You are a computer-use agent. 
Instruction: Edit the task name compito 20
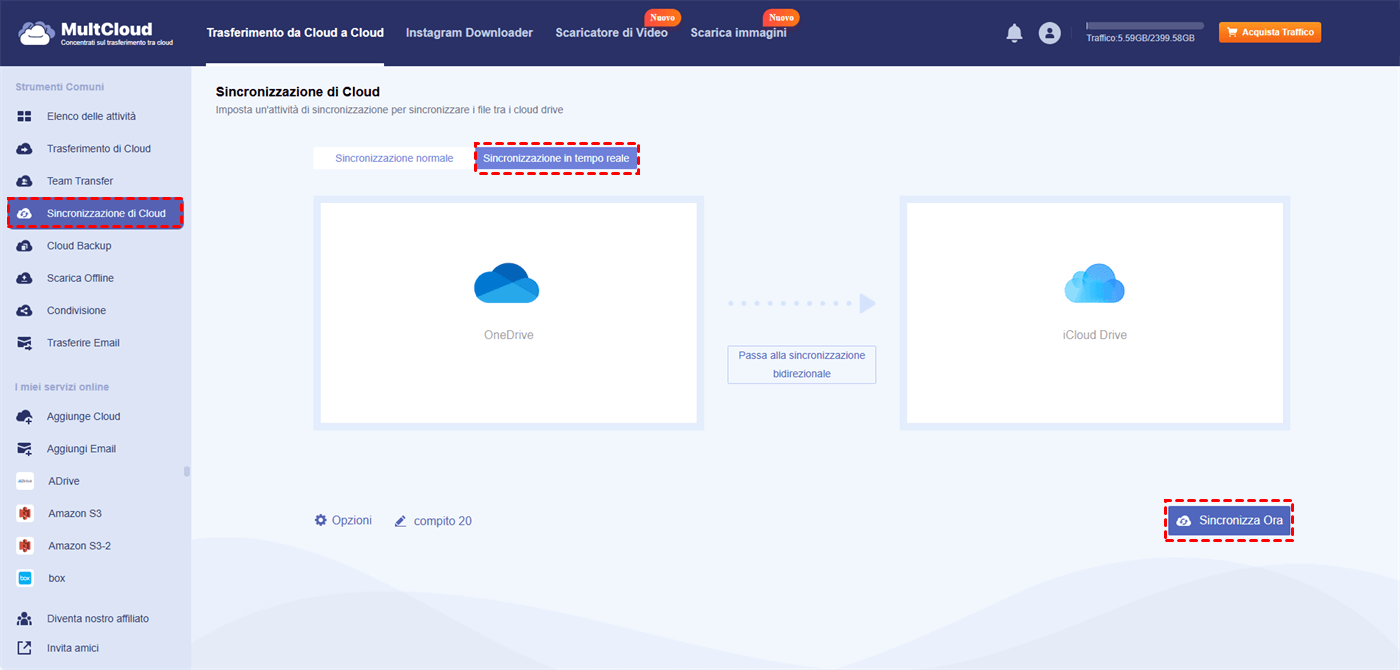(443, 521)
